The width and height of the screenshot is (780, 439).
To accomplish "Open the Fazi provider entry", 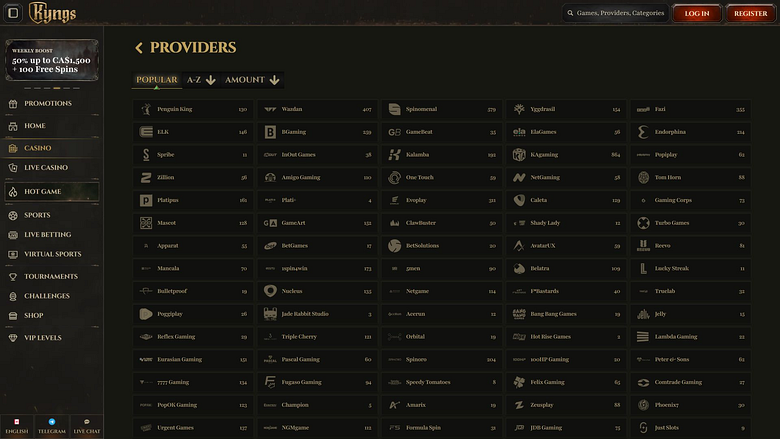I will pyautogui.click(x=690, y=109).
